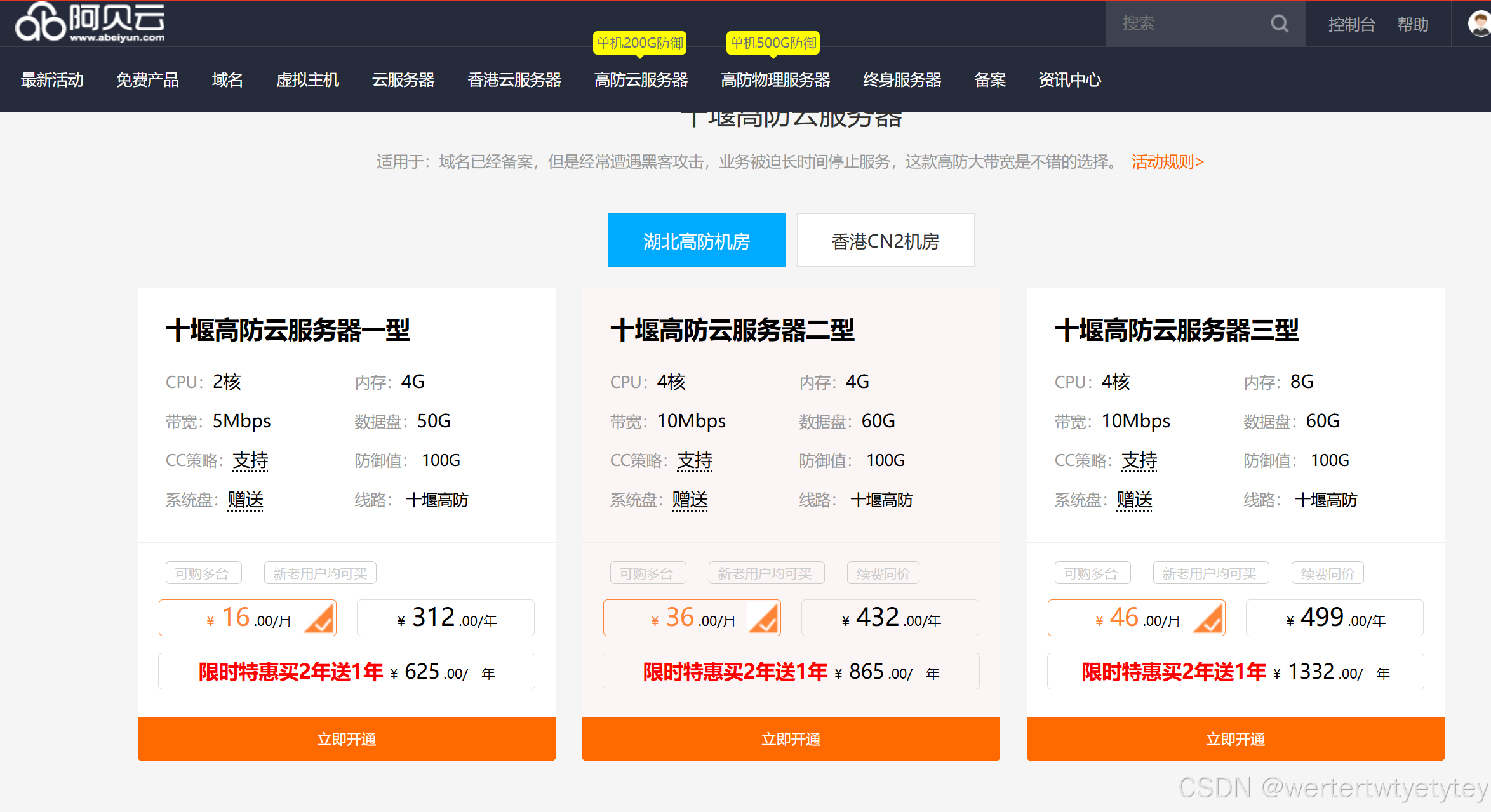Open 高防云服务器 menu item
Viewport: 1491px width, 812px height.
click(641, 80)
